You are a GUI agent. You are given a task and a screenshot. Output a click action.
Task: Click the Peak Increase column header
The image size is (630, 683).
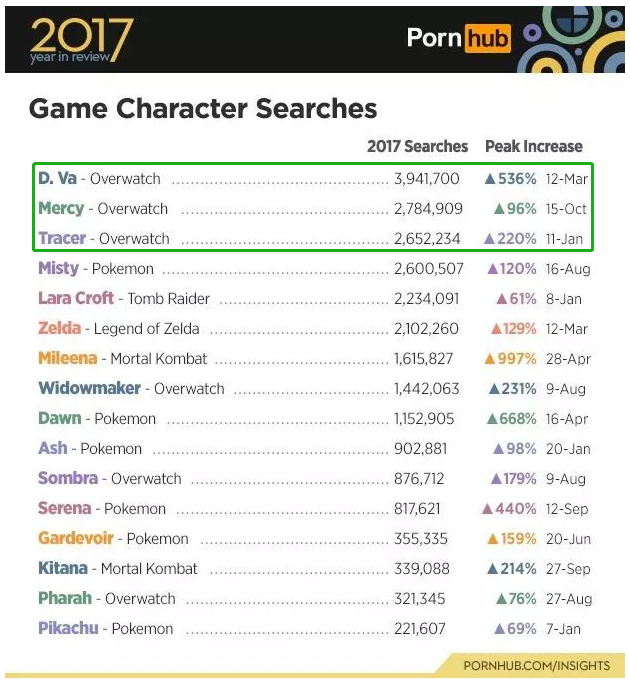[534, 146]
